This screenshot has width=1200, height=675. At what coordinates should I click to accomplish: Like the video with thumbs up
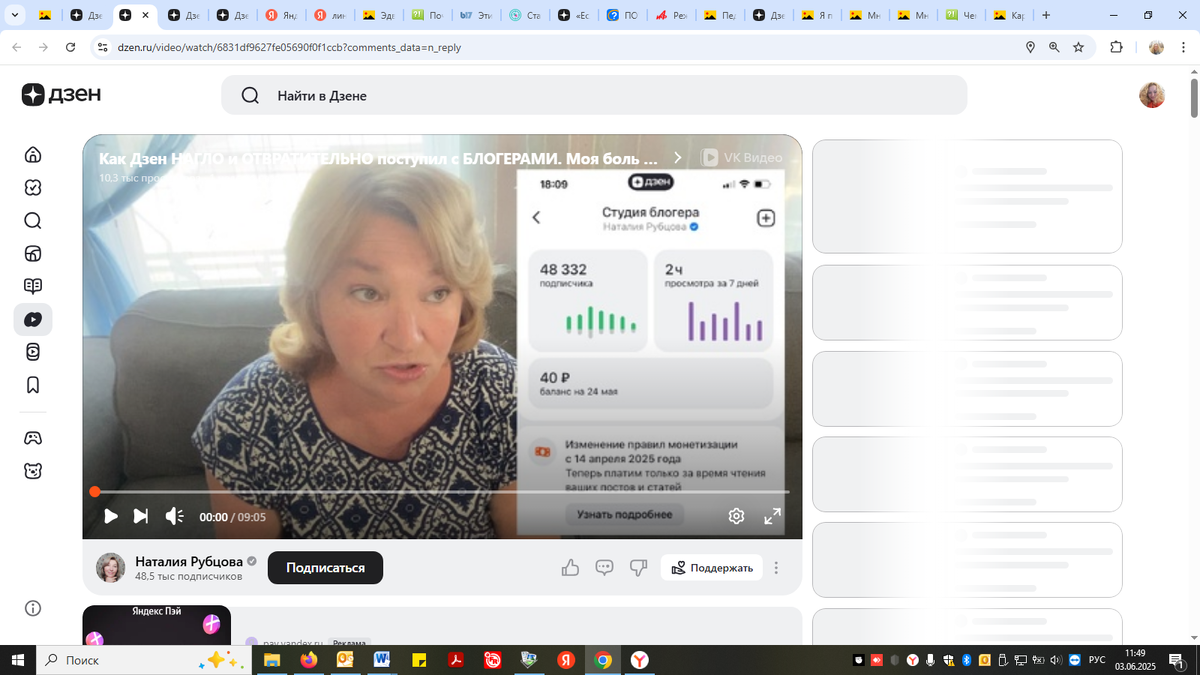[x=570, y=568]
